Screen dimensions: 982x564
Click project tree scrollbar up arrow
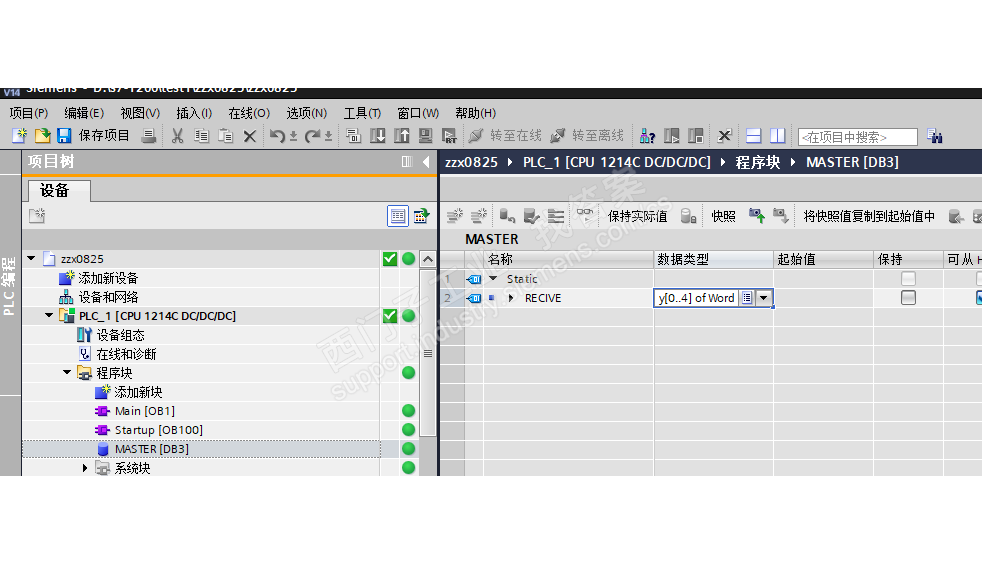tap(428, 259)
